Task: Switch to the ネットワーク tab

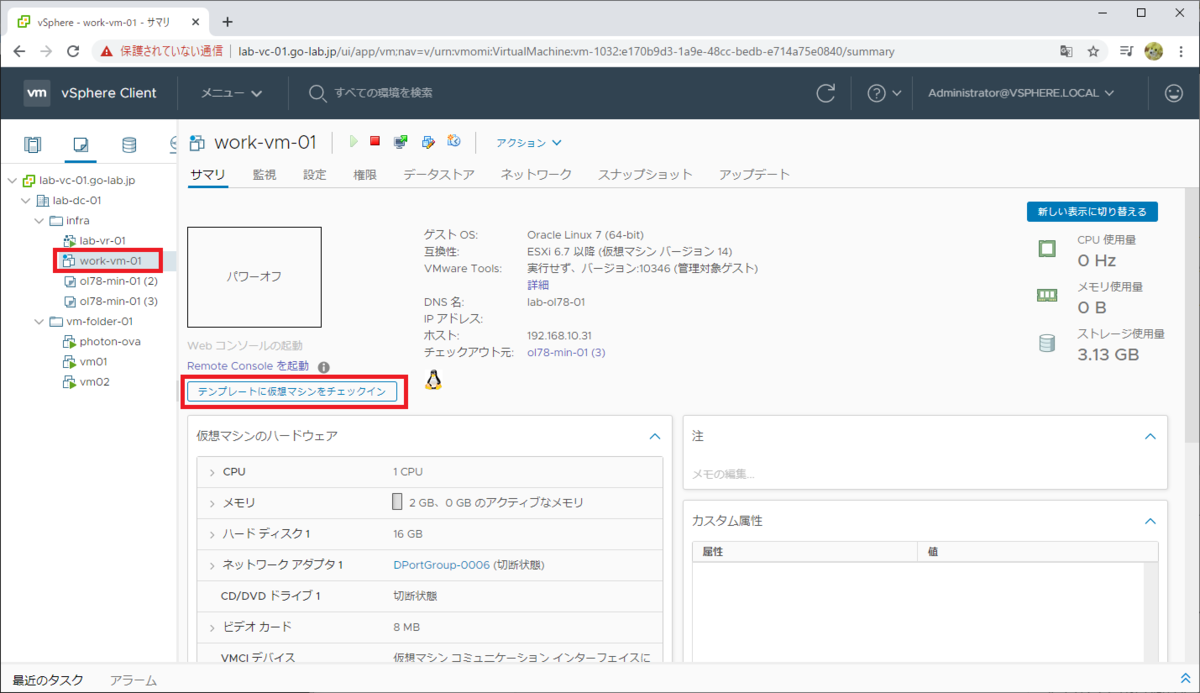Action: (536, 174)
